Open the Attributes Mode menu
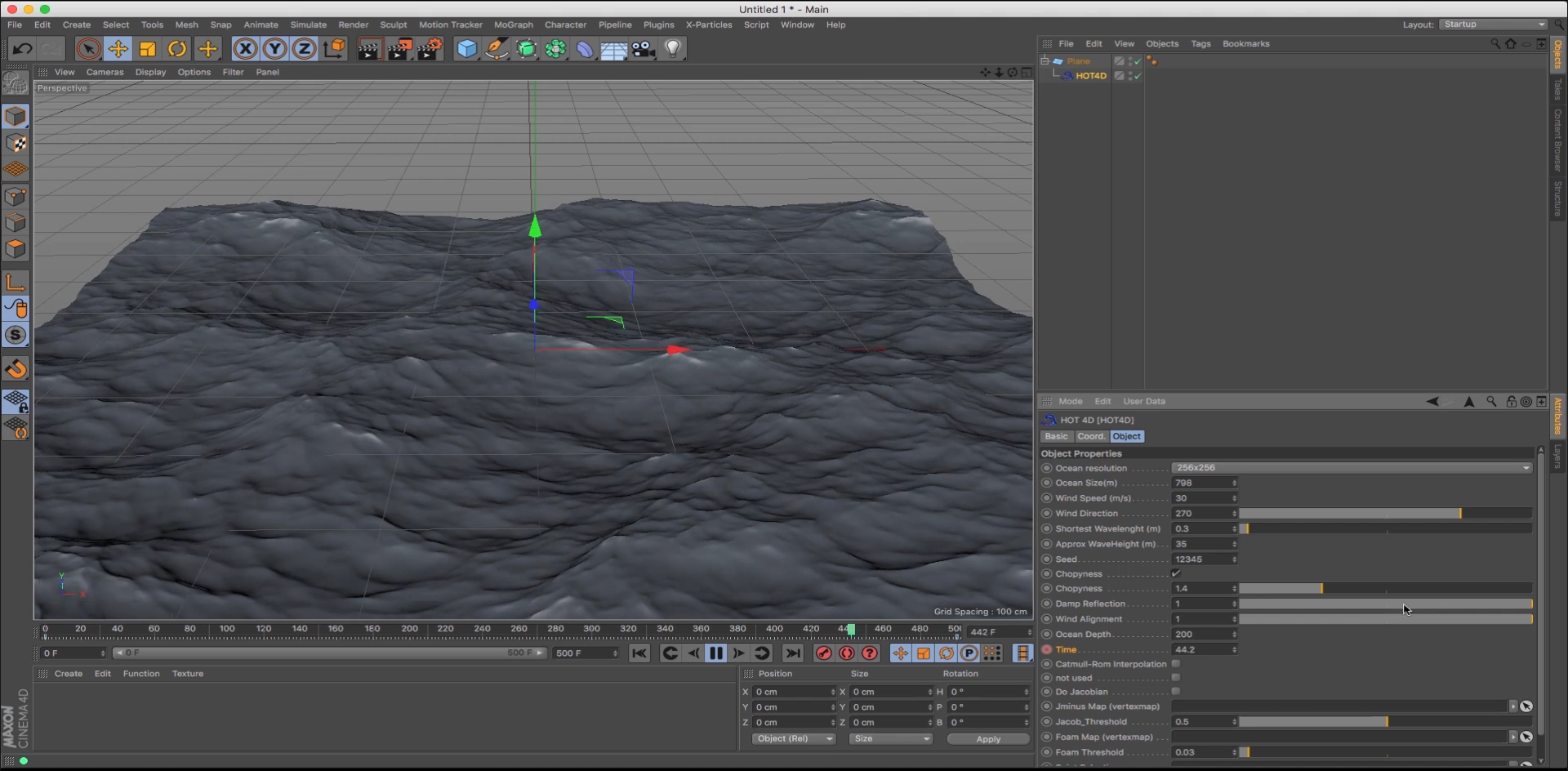Viewport: 1568px width, 771px height. click(x=1070, y=402)
